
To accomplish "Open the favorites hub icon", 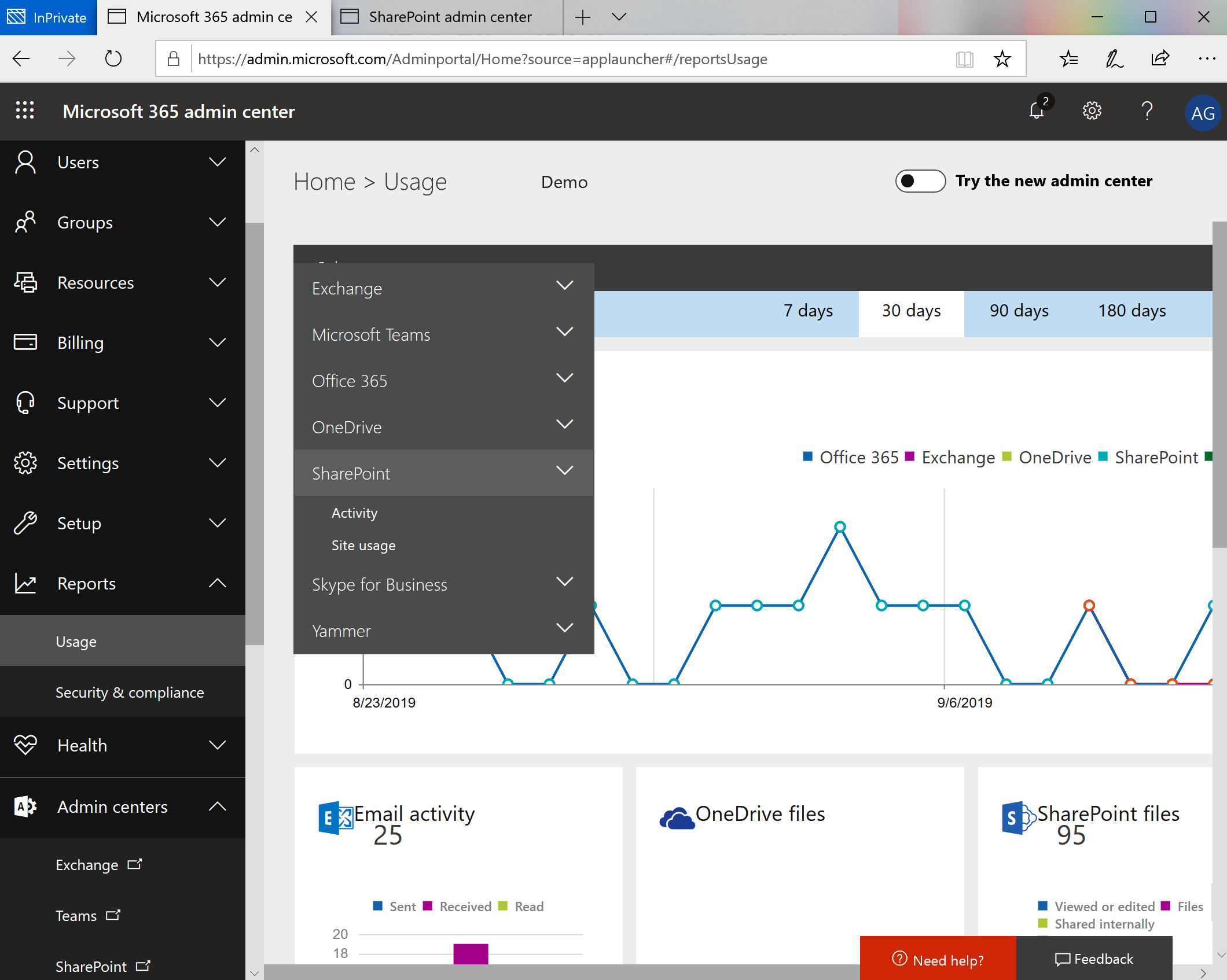I will pyautogui.click(x=1068, y=58).
